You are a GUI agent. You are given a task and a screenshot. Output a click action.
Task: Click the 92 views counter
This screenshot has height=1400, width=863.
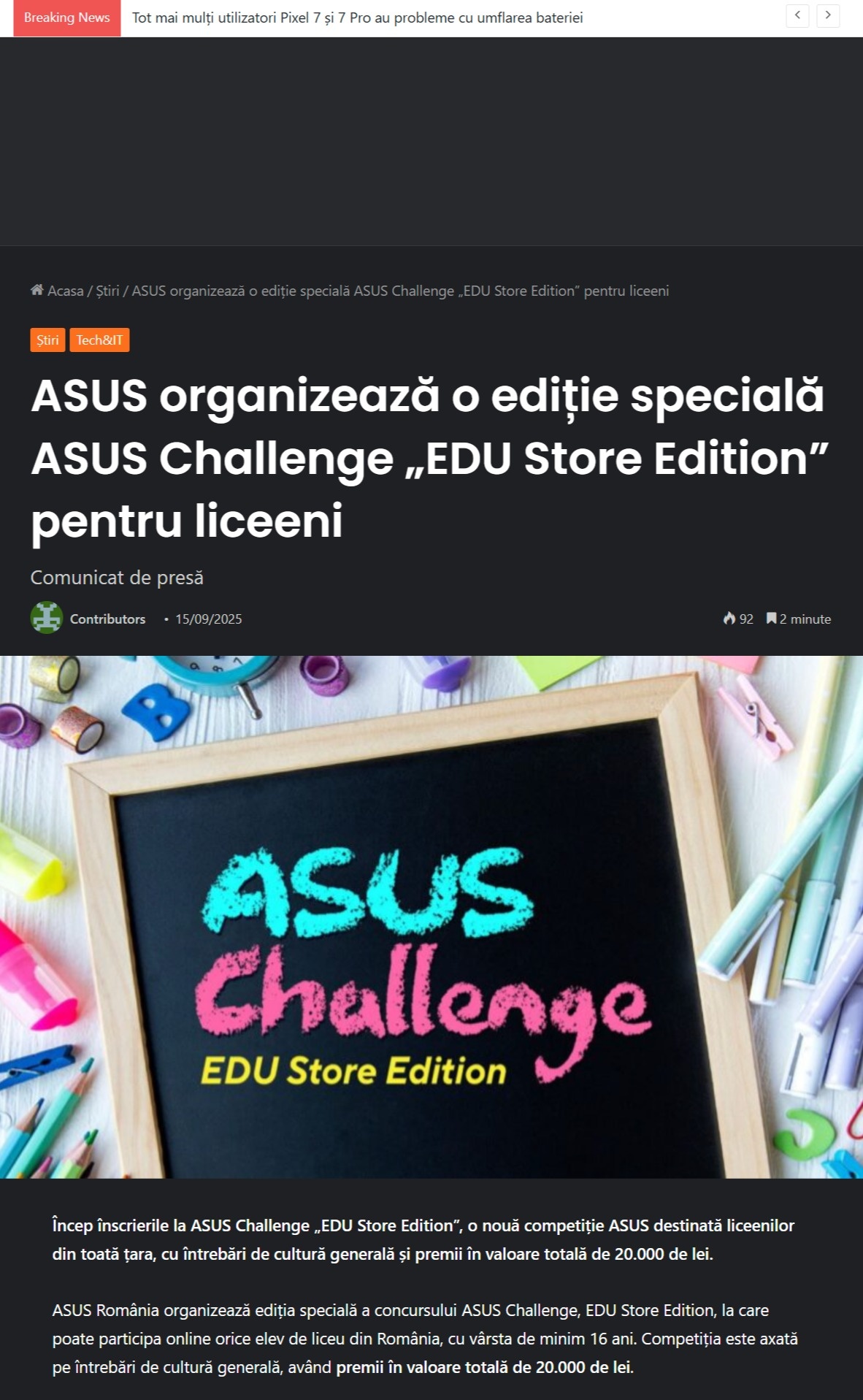tap(746, 619)
